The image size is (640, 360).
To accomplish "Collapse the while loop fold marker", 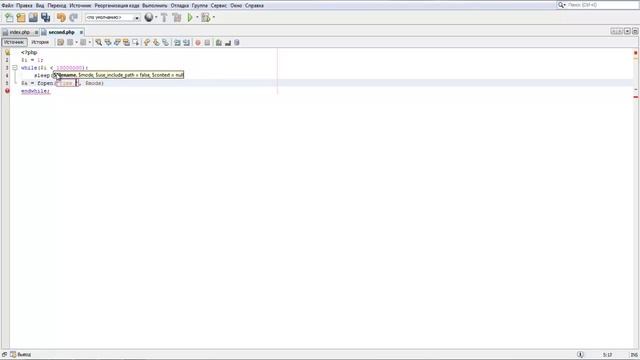I will pos(15,68).
